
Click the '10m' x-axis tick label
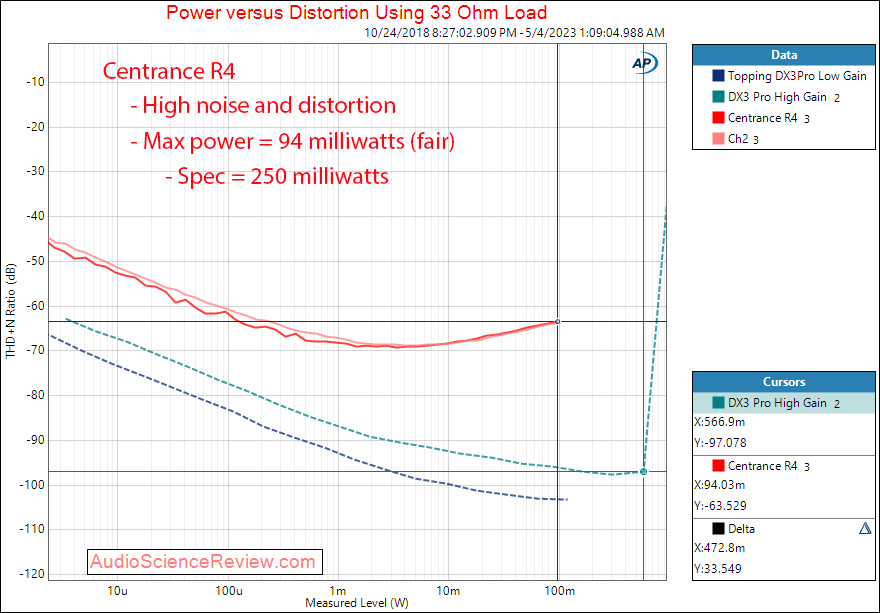[x=448, y=591]
